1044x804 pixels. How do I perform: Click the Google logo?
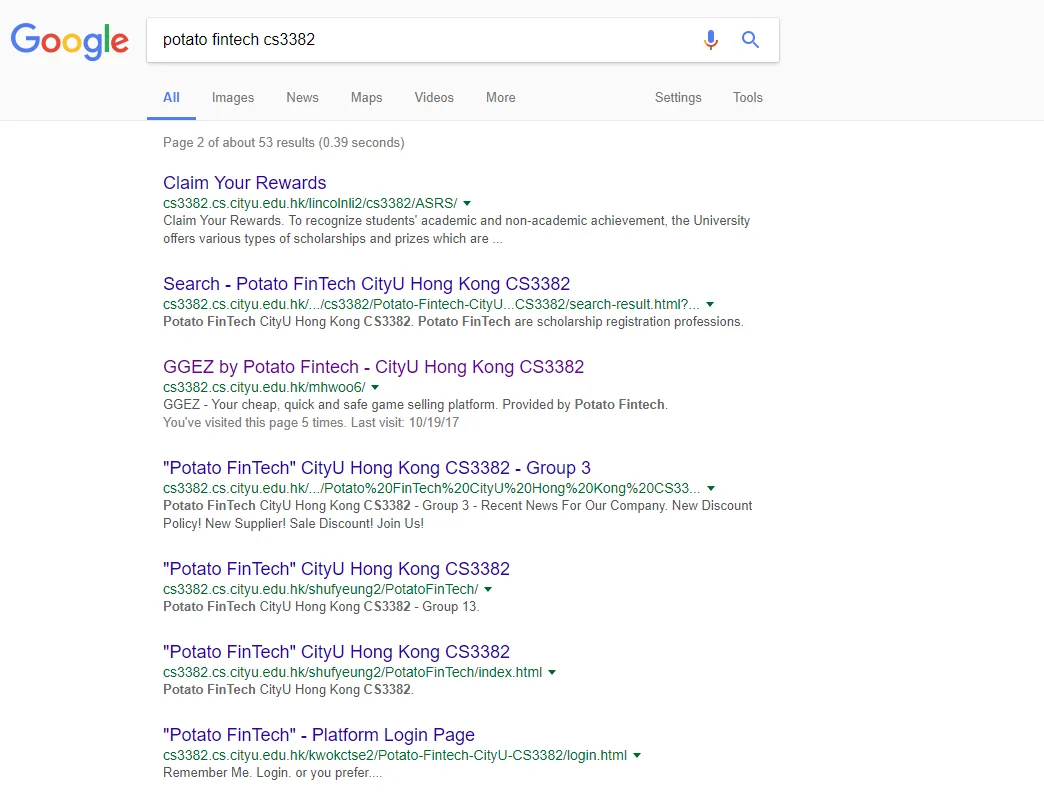[70, 41]
